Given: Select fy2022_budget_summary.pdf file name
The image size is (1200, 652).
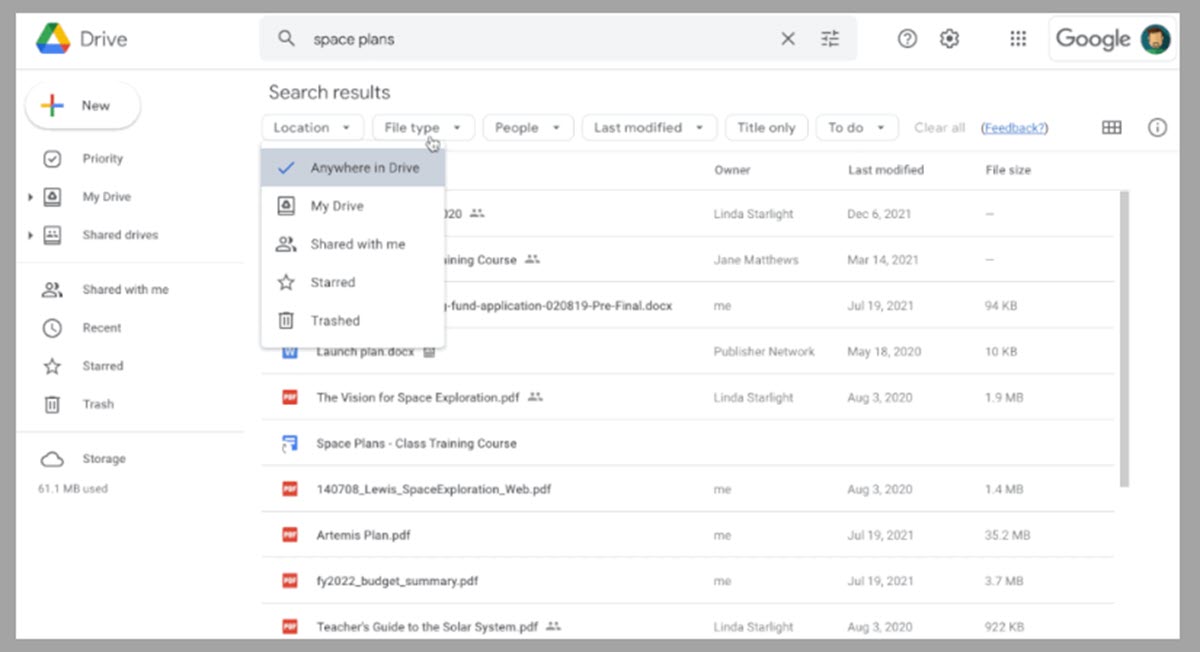Looking at the screenshot, I should pyautogui.click(x=397, y=581).
